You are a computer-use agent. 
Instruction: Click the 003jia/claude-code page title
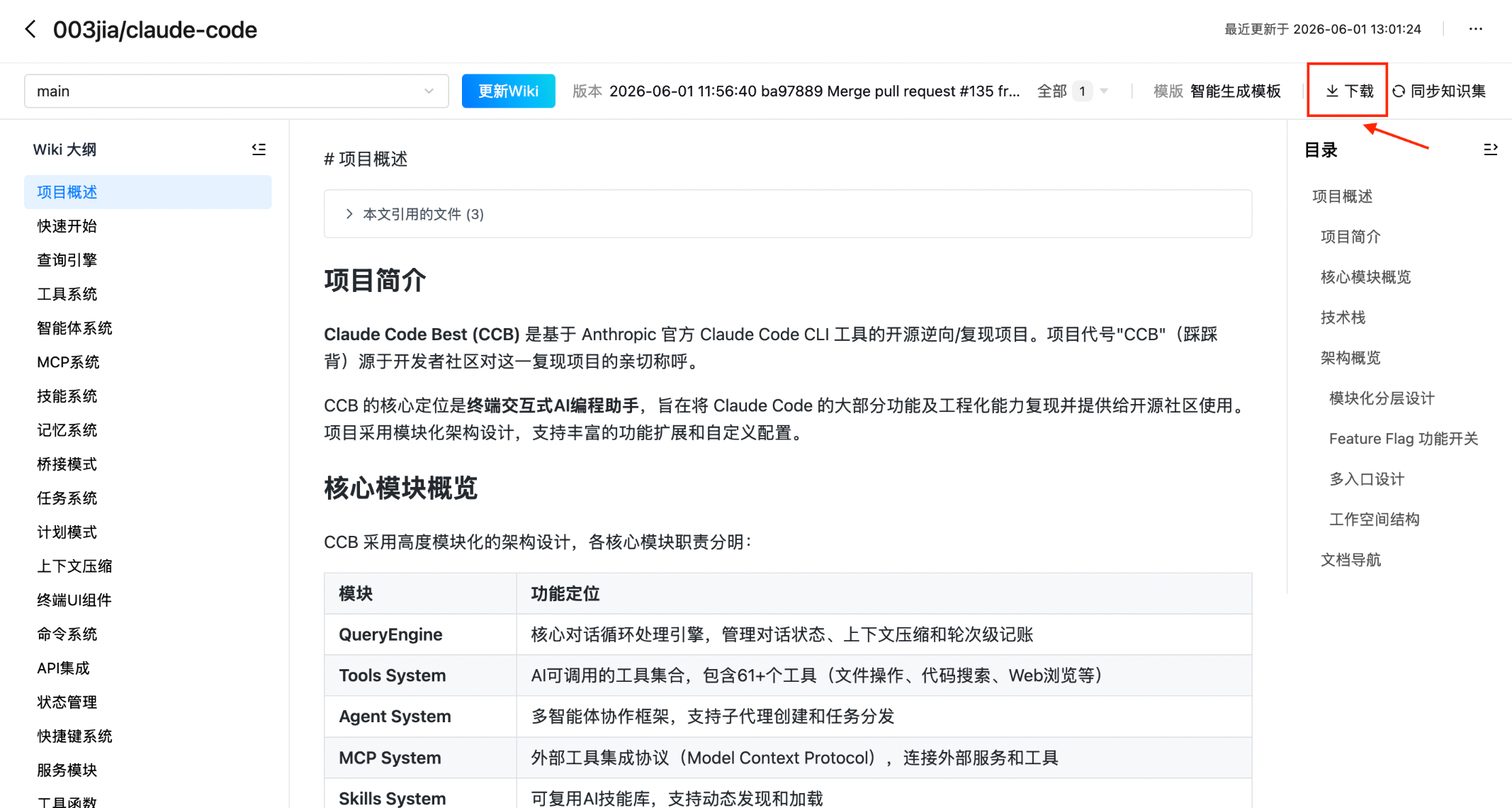click(x=155, y=30)
